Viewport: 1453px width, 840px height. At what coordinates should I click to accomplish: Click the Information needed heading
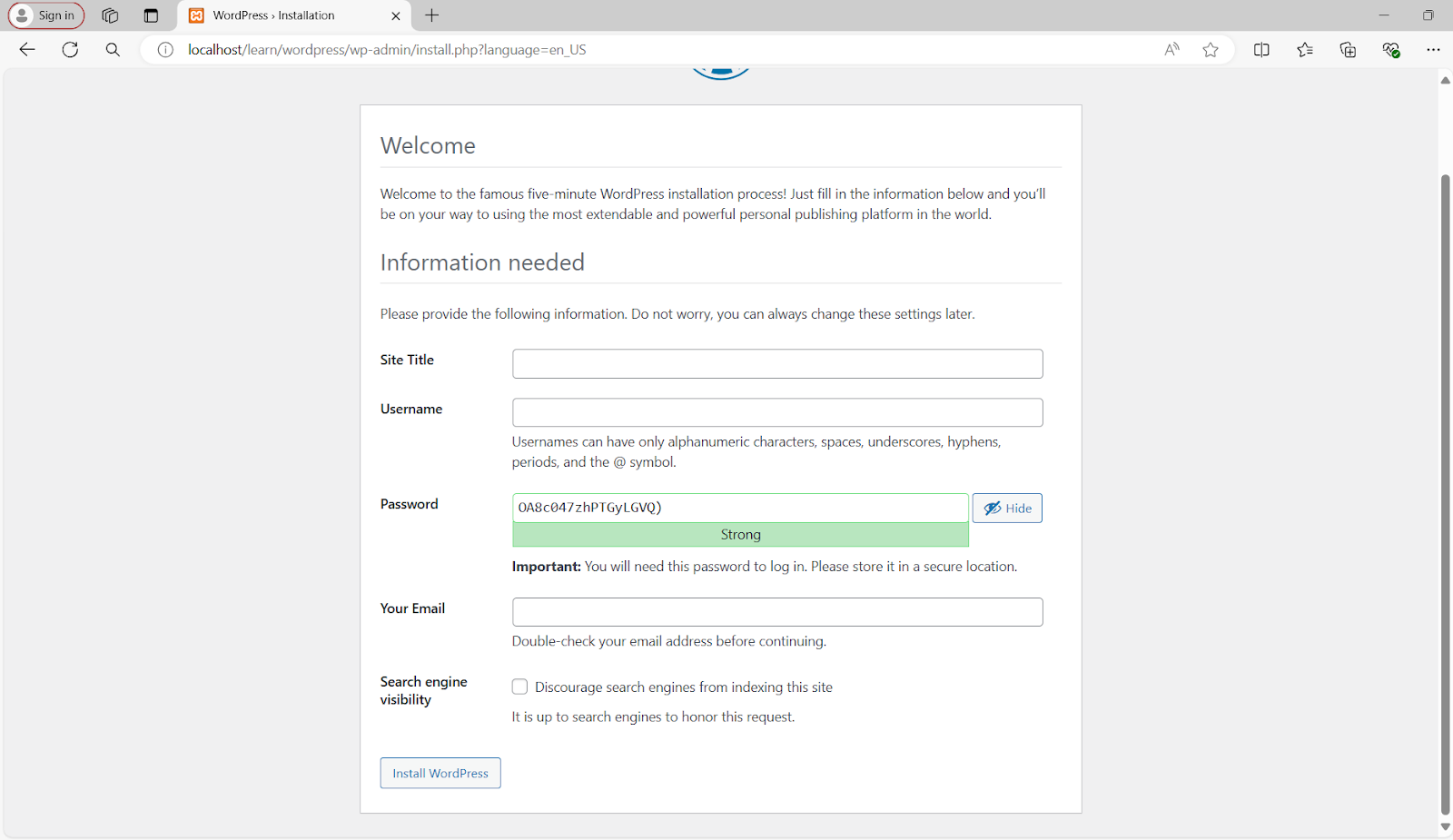(482, 262)
